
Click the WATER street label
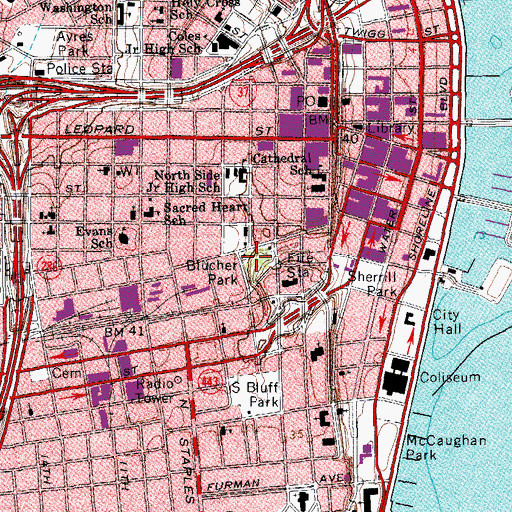389,231
